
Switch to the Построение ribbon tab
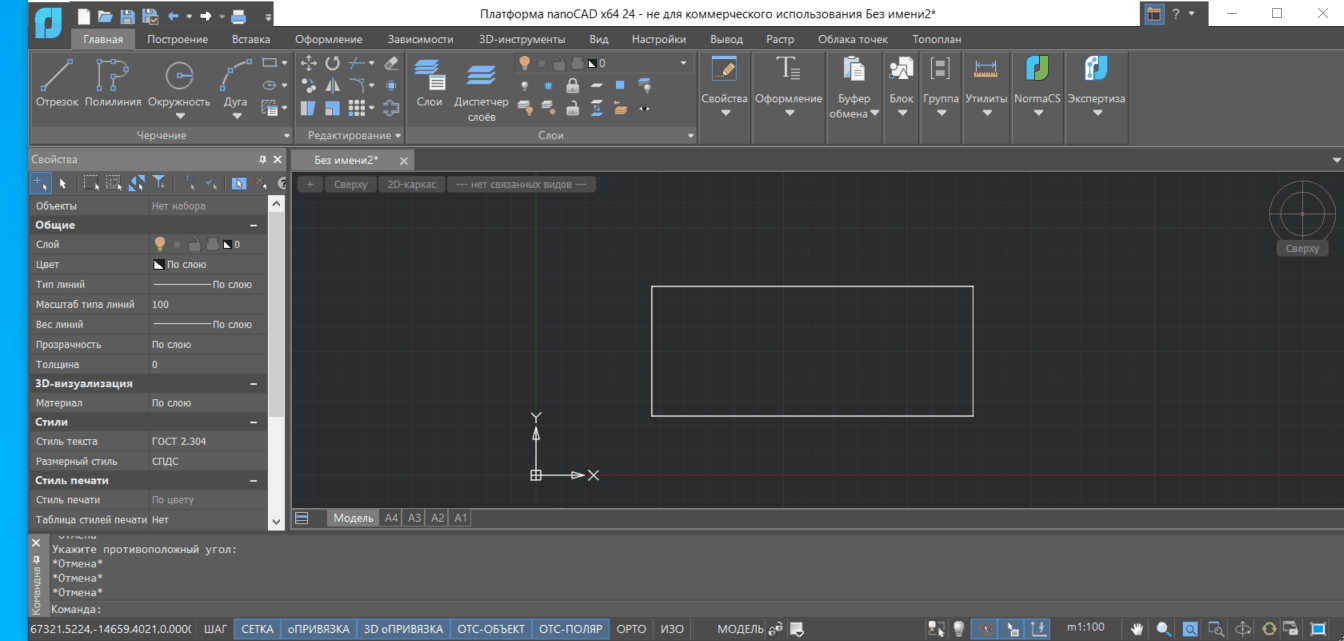point(177,39)
